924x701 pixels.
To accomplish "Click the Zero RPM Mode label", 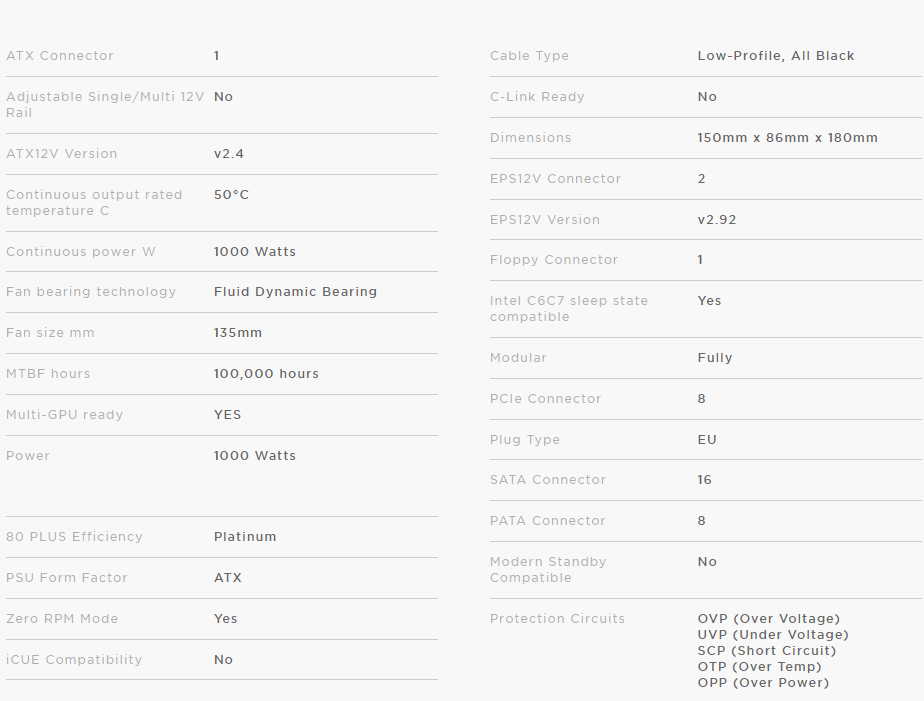I will (x=62, y=619).
